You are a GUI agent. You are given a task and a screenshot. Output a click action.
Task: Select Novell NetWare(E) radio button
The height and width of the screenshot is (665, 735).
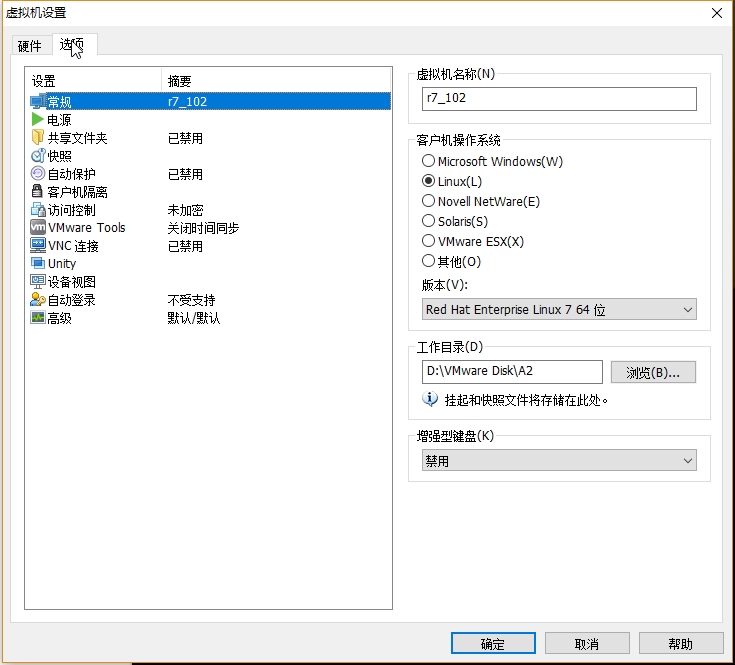pyautogui.click(x=428, y=201)
